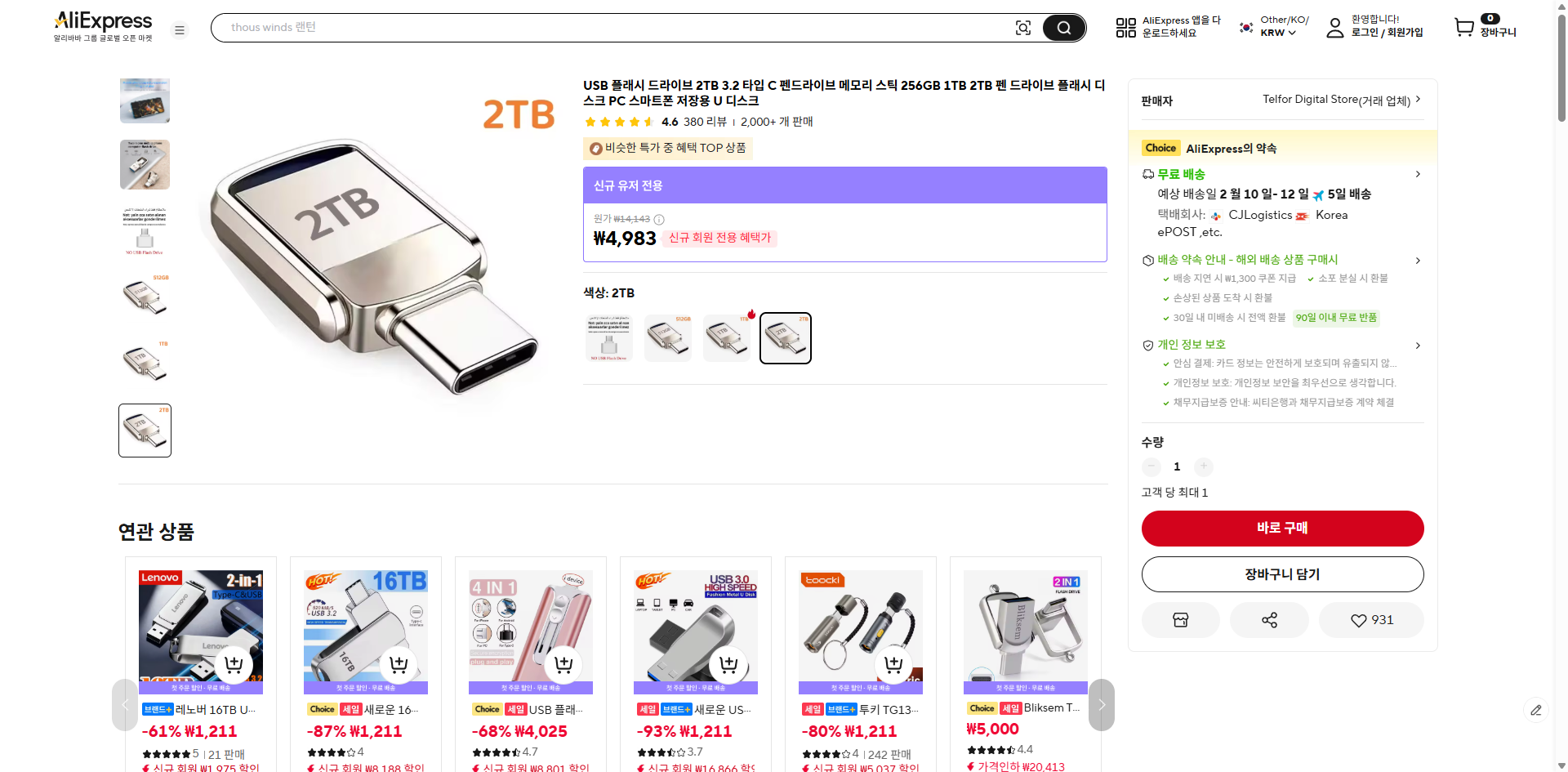Click the image search camera icon
The width and height of the screenshot is (1568, 772).
click(x=1023, y=27)
